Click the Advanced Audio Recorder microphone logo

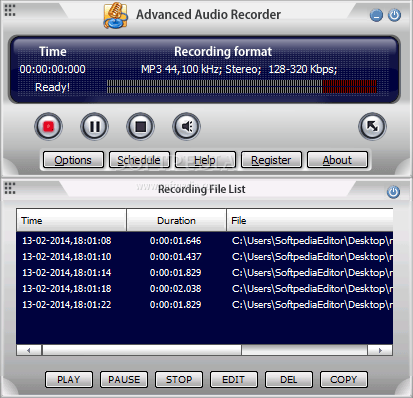pos(115,15)
